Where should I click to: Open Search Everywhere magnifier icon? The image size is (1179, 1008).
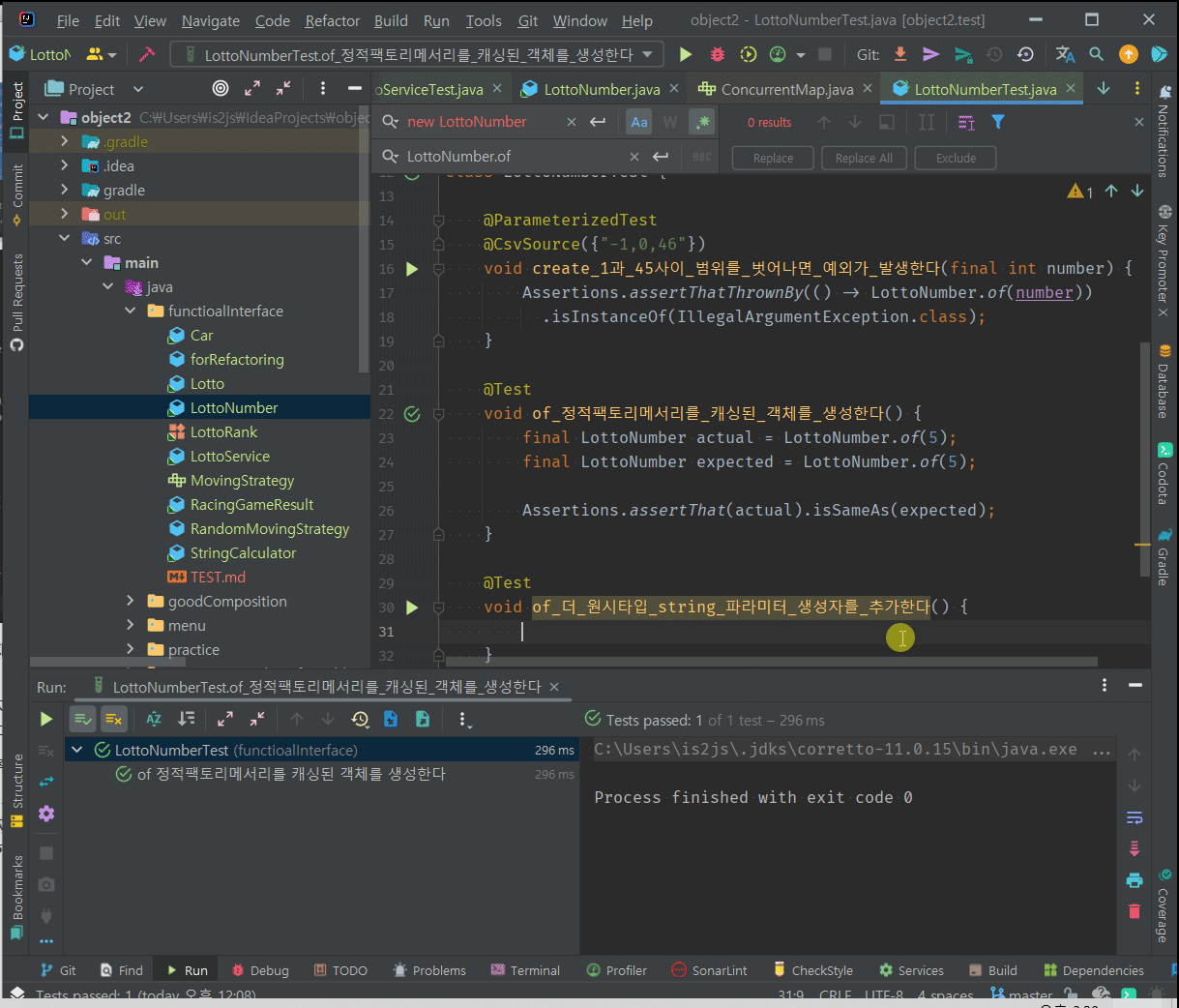(1096, 55)
